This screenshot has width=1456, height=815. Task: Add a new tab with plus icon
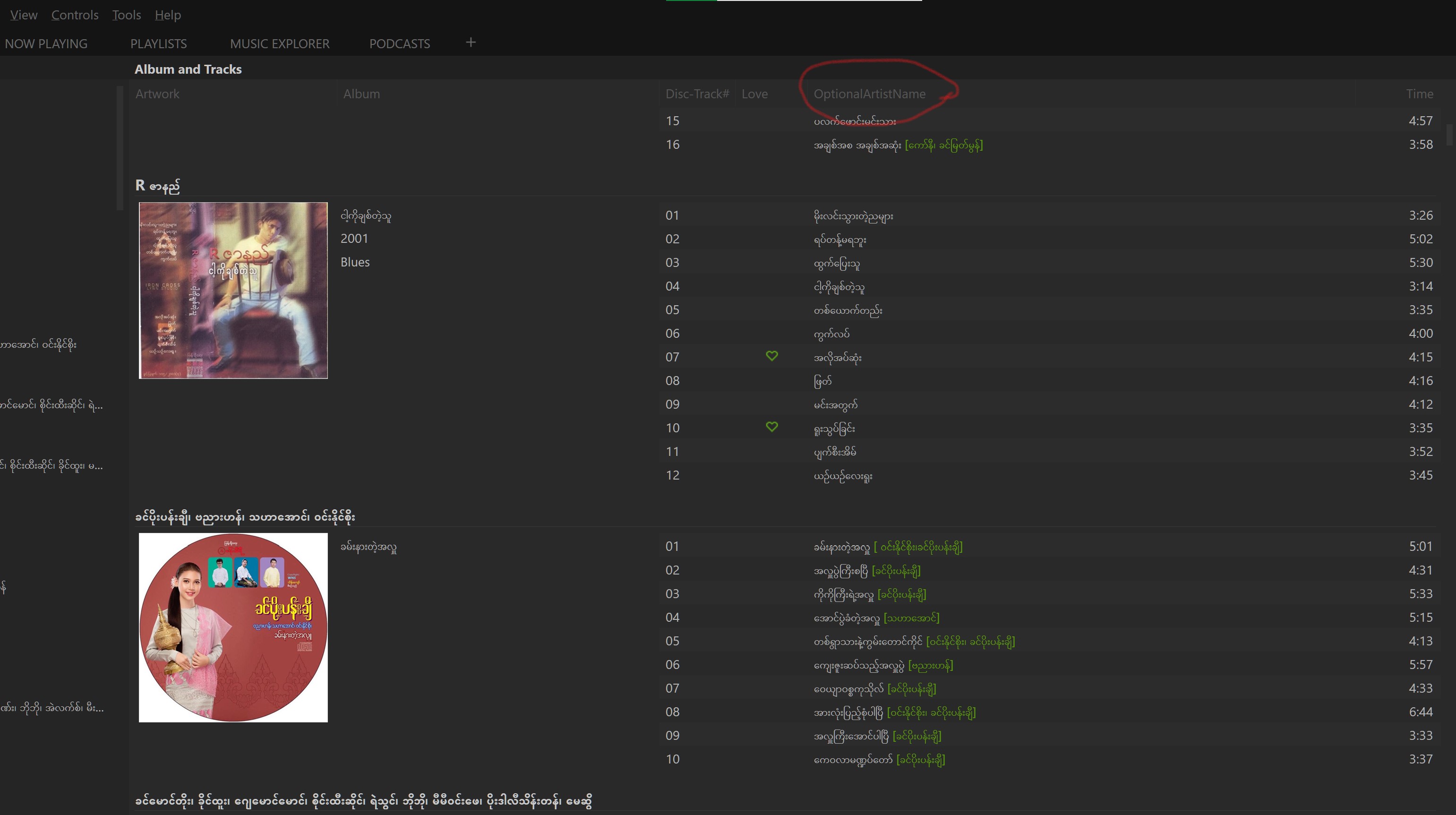pos(470,43)
